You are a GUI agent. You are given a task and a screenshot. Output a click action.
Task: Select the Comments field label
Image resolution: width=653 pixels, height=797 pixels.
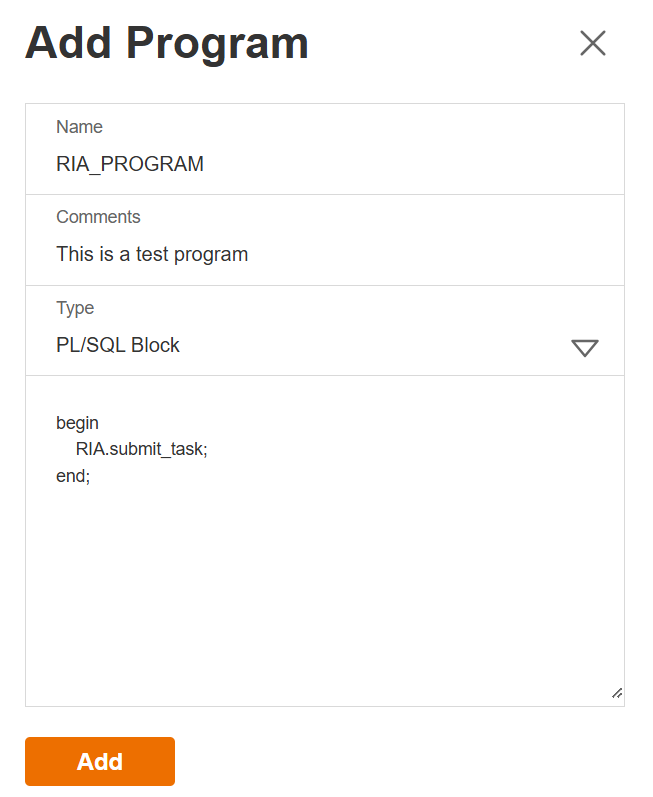pyautogui.click(x=98, y=217)
